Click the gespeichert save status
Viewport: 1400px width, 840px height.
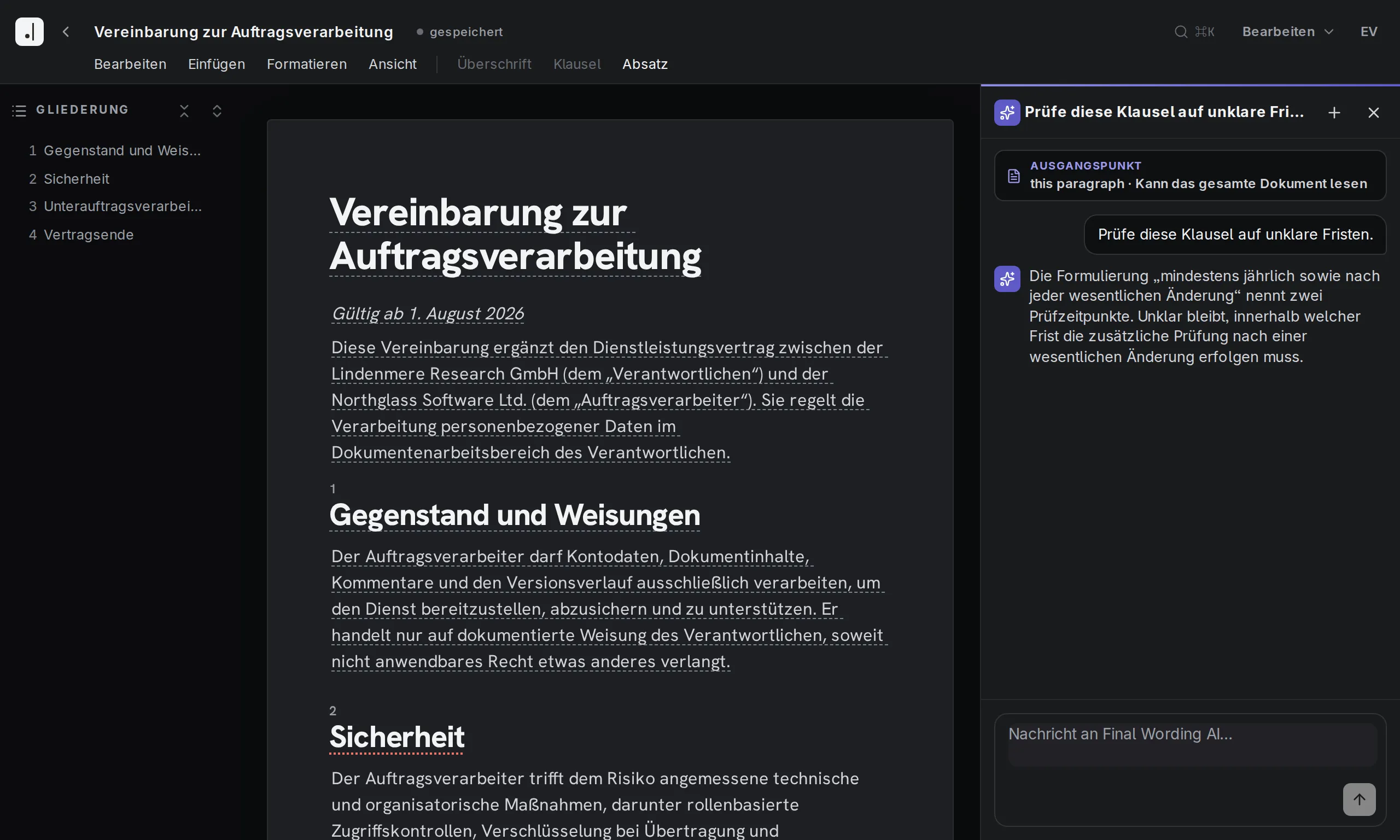[459, 32]
